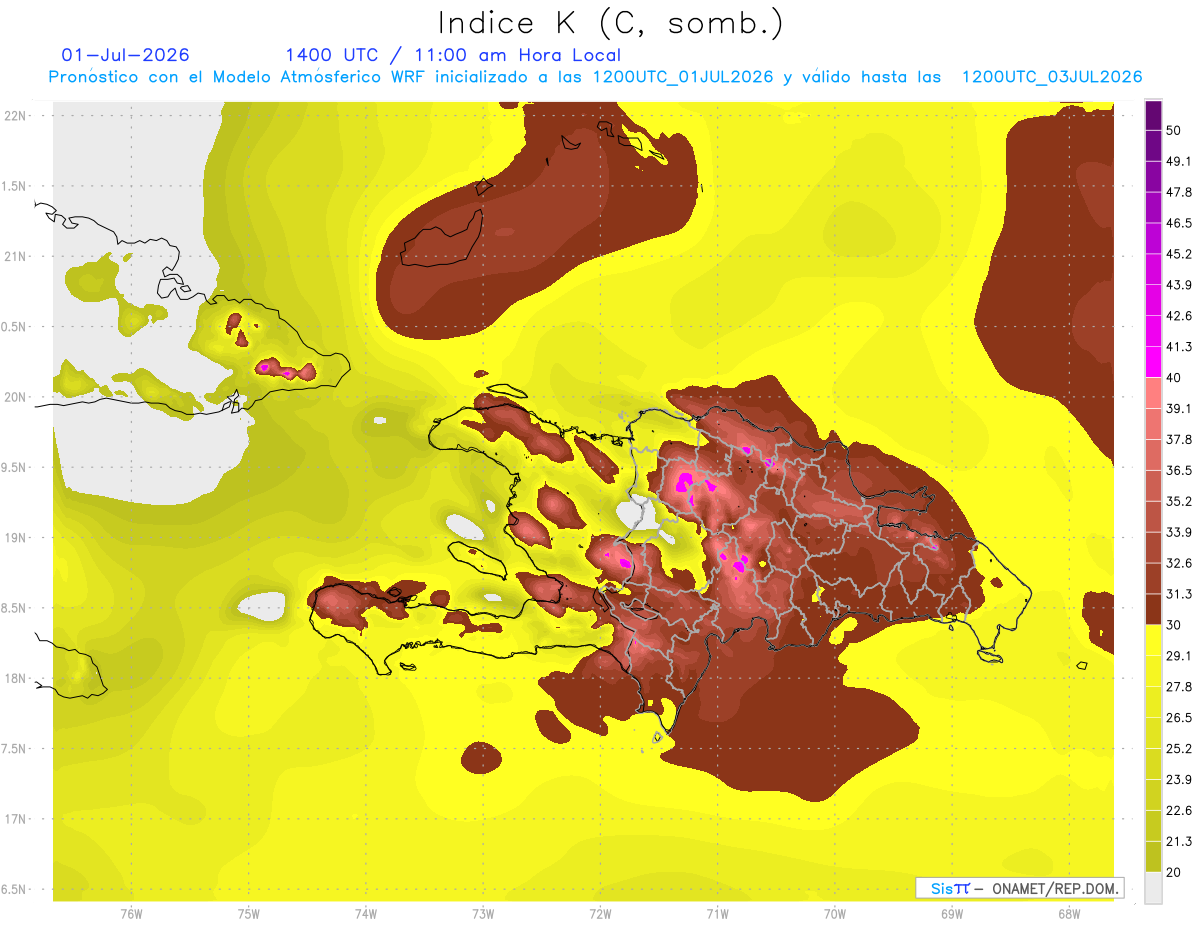This screenshot has height=927, width=1200.
Task: Click the colorbar value "25.2"
Action: [1179, 749]
